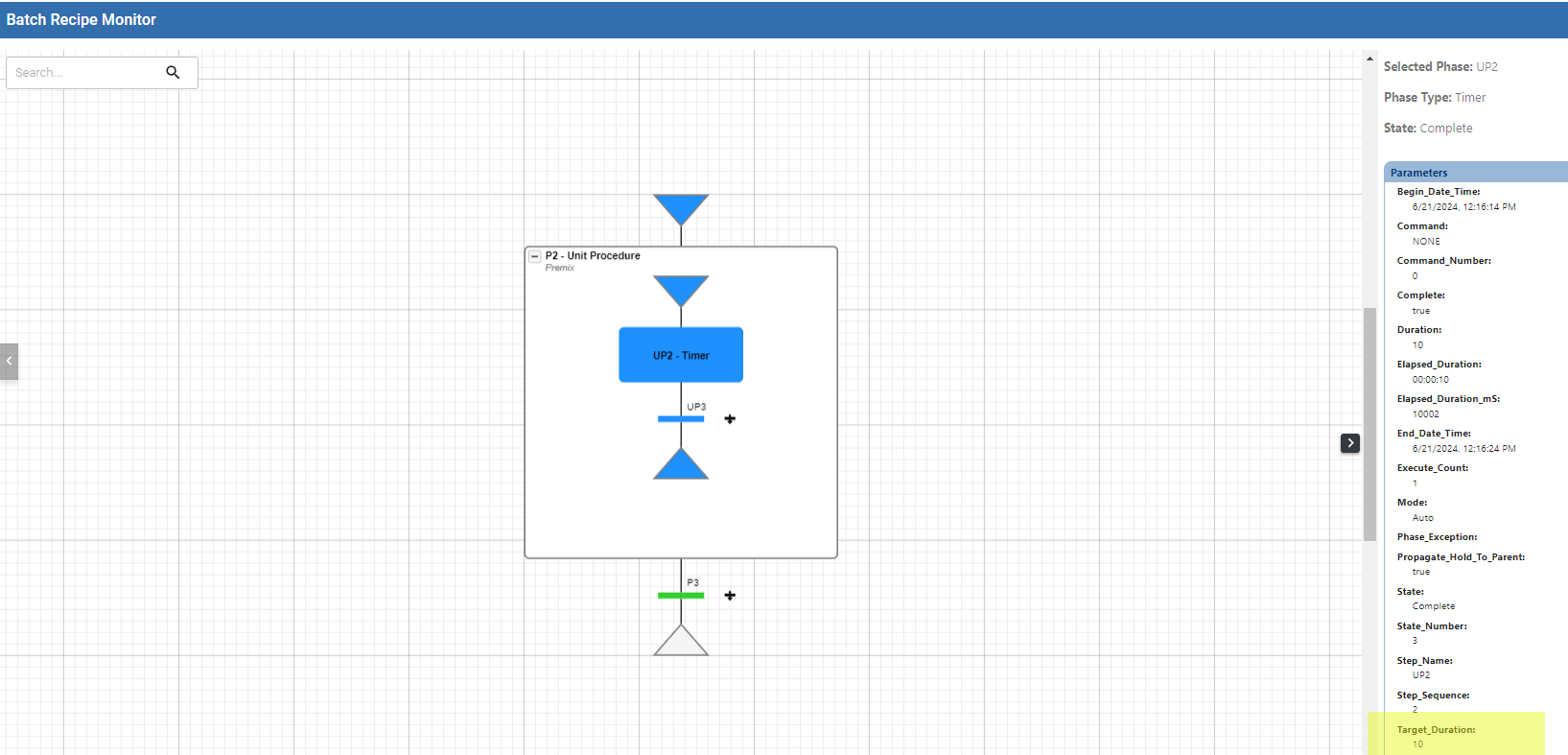
Task: Select the UP2 - Timer phase block
Action: click(681, 355)
